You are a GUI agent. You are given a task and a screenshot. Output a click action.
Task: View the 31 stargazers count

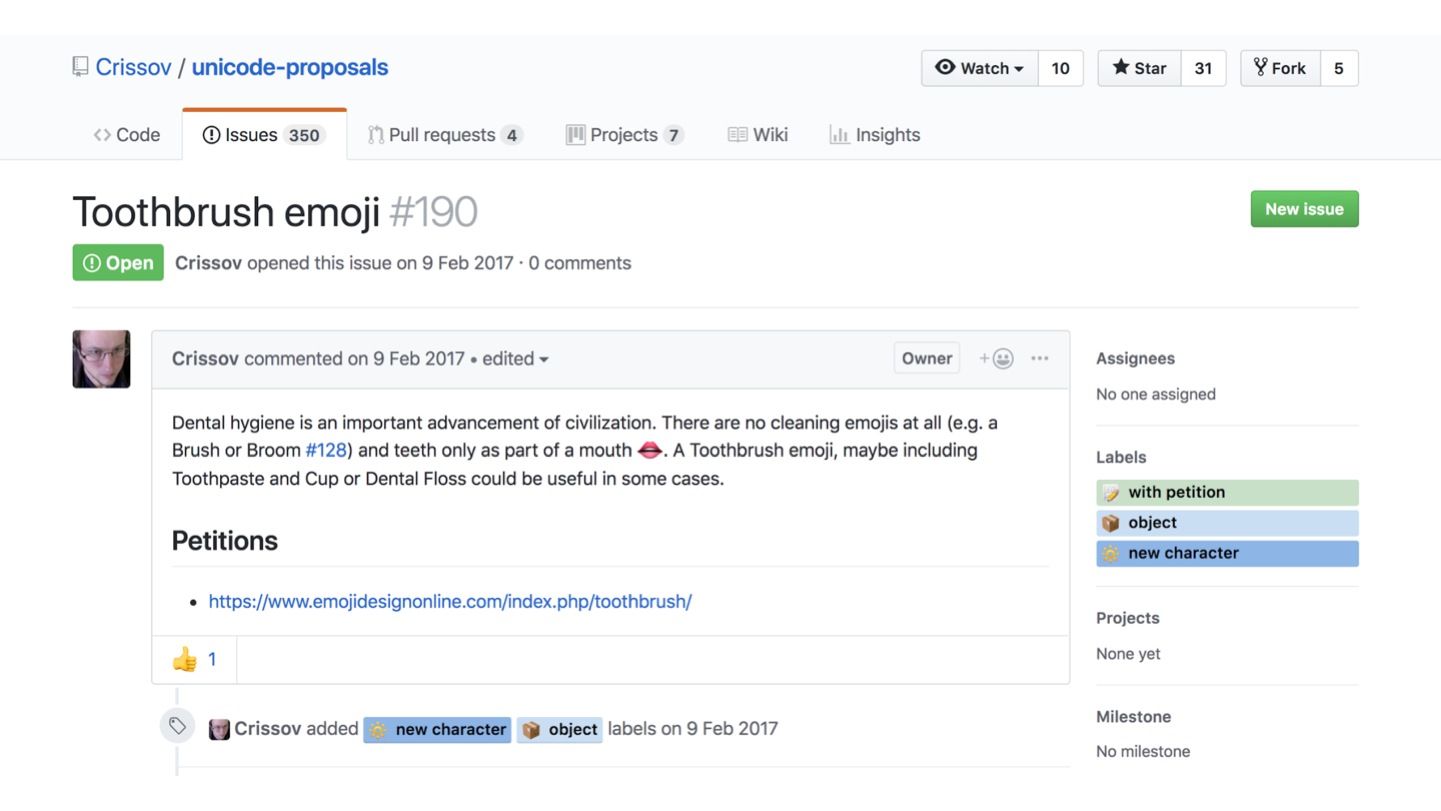pos(1204,68)
